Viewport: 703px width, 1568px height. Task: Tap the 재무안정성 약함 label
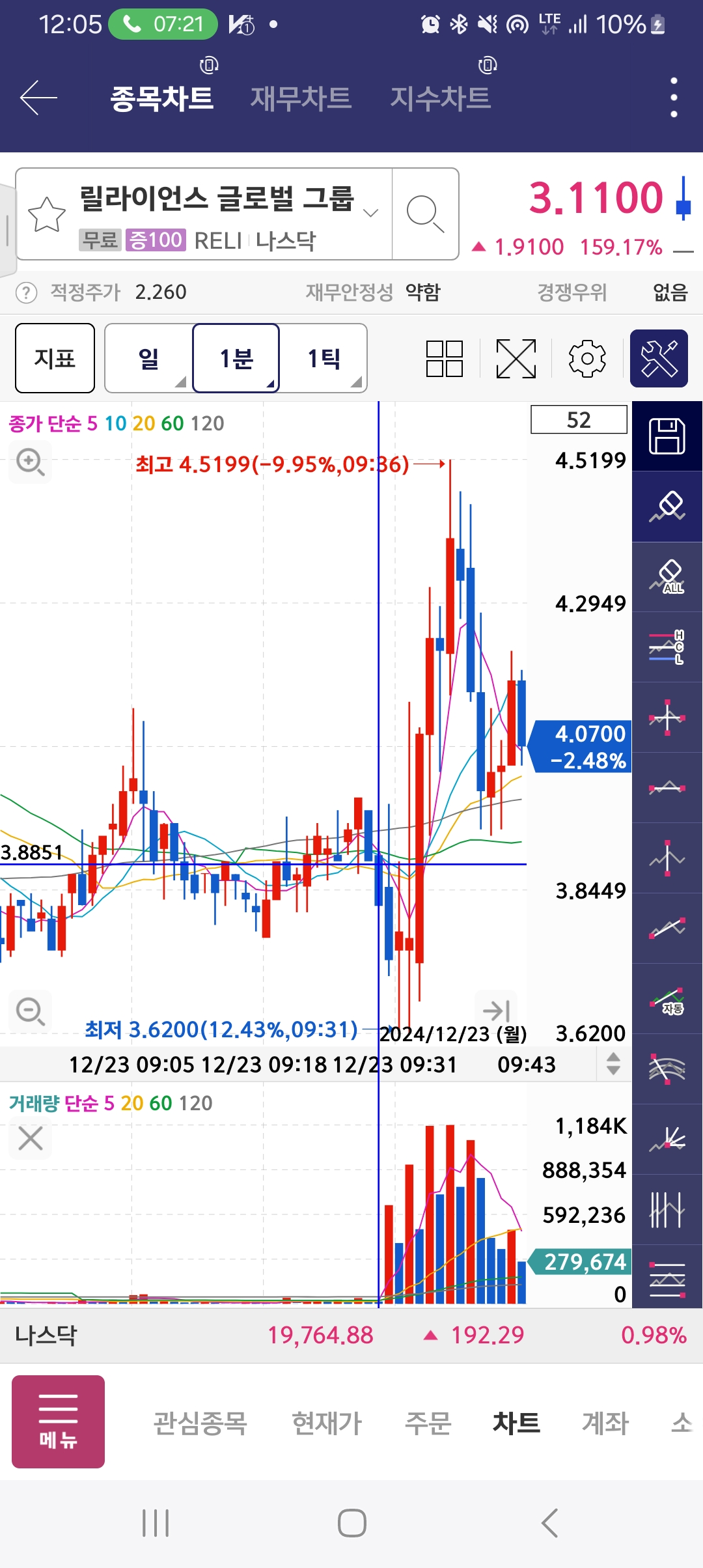(373, 292)
